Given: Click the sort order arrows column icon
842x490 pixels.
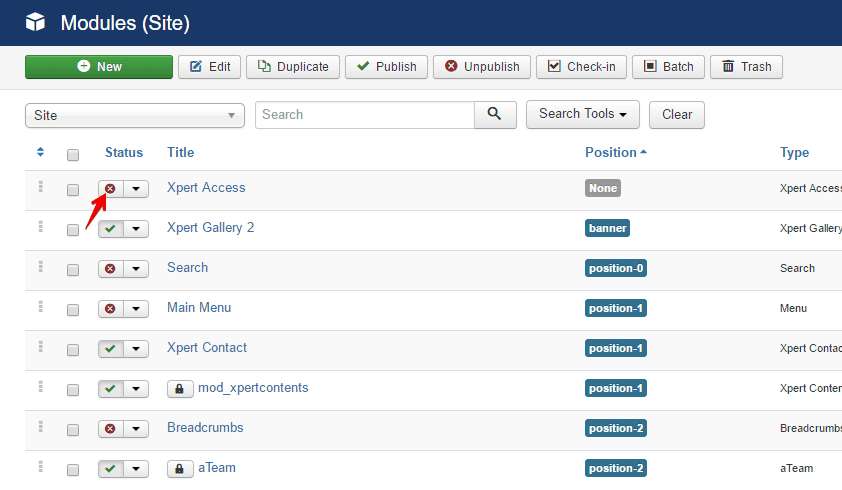Looking at the screenshot, I should [40, 152].
